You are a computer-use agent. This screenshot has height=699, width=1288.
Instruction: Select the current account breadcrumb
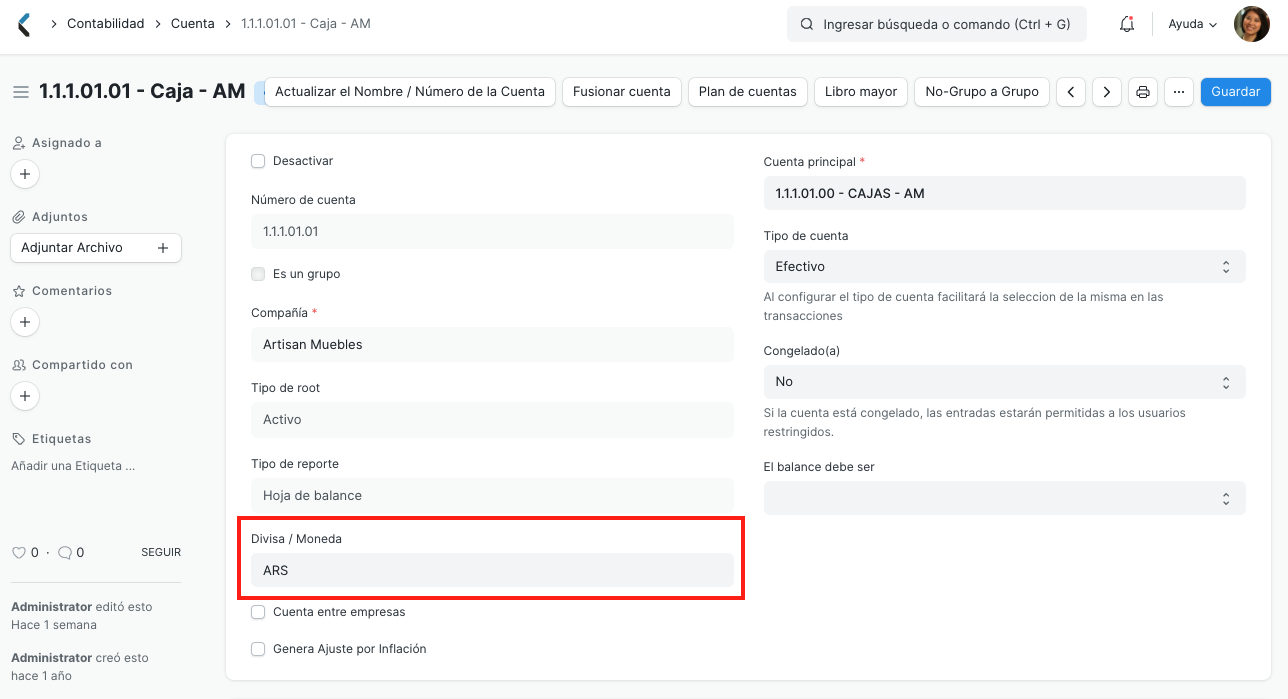click(306, 23)
